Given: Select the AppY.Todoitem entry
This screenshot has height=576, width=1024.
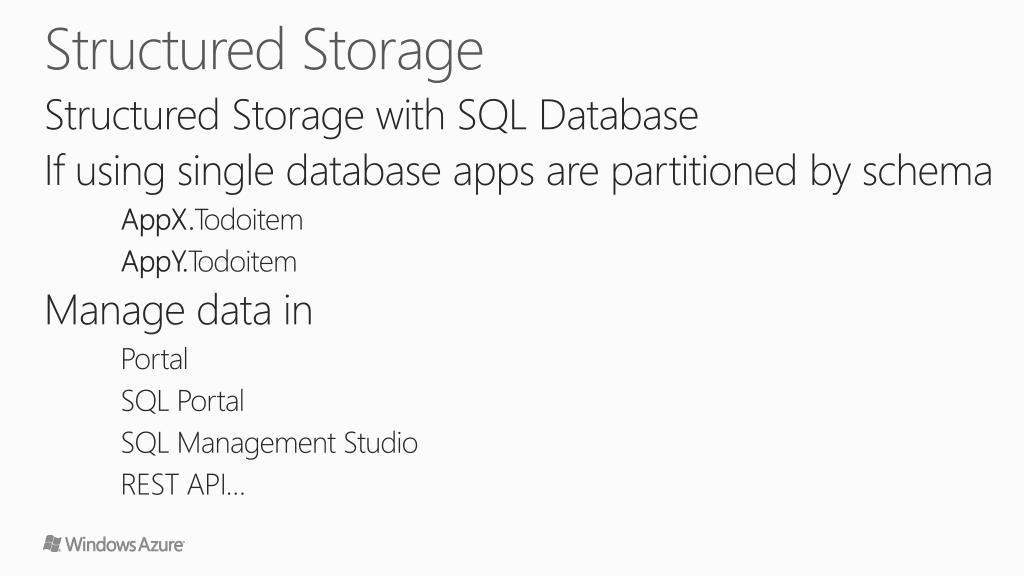Looking at the screenshot, I should pos(209,263).
